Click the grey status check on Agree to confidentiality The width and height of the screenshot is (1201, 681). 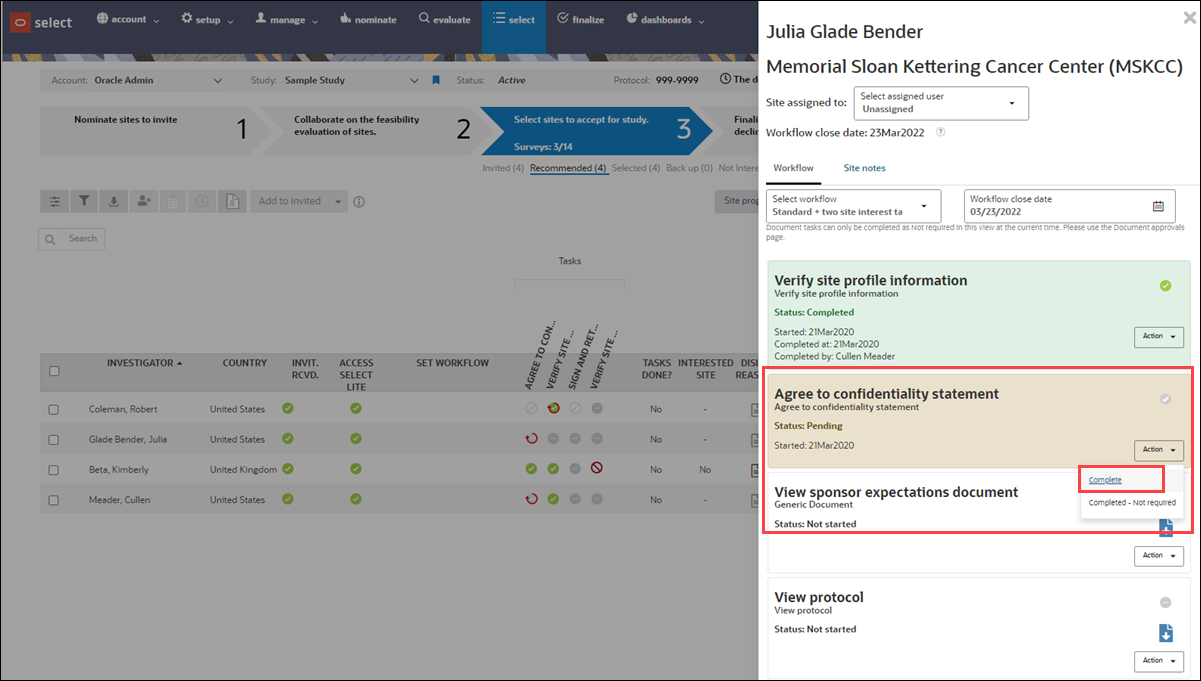click(x=1165, y=399)
